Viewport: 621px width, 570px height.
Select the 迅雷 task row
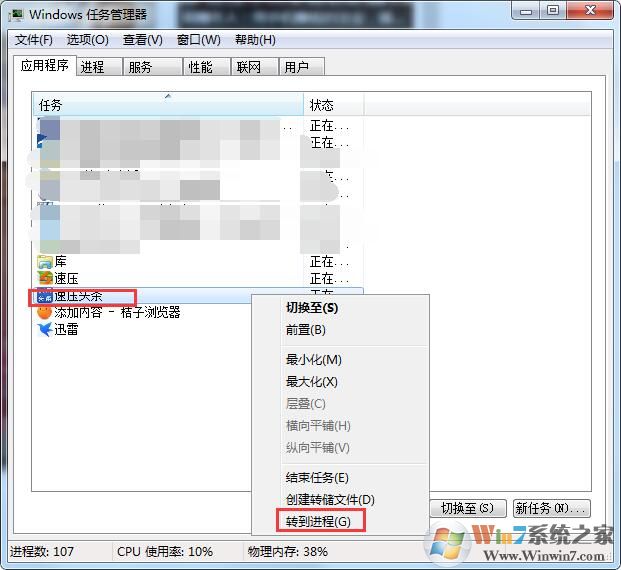143,330
